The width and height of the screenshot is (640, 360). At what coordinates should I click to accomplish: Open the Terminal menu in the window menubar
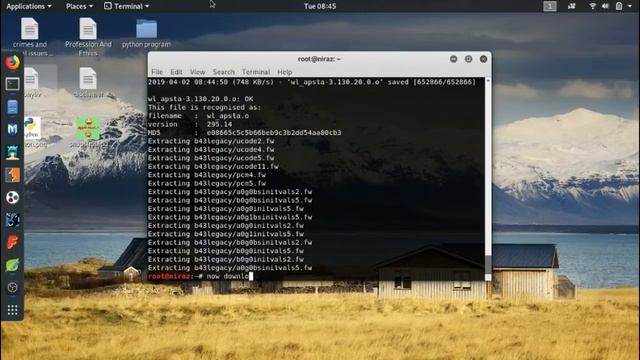click(x=256, y=72)
